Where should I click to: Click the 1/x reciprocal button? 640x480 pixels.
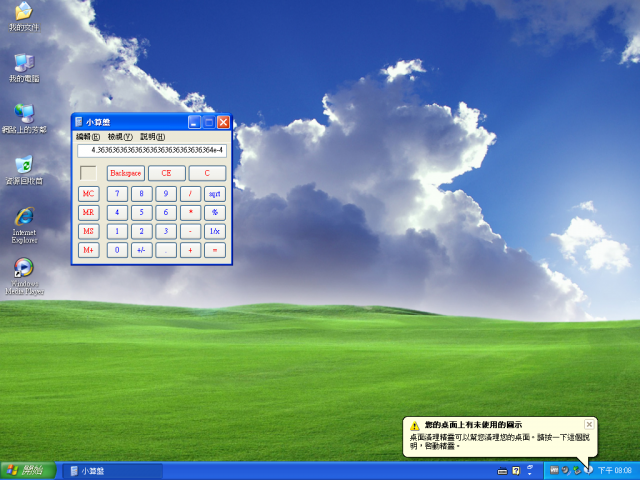point(215,231)
